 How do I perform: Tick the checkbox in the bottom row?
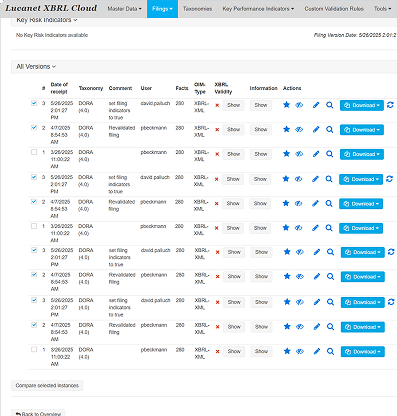pyautogui.click(x=34, y=349)
